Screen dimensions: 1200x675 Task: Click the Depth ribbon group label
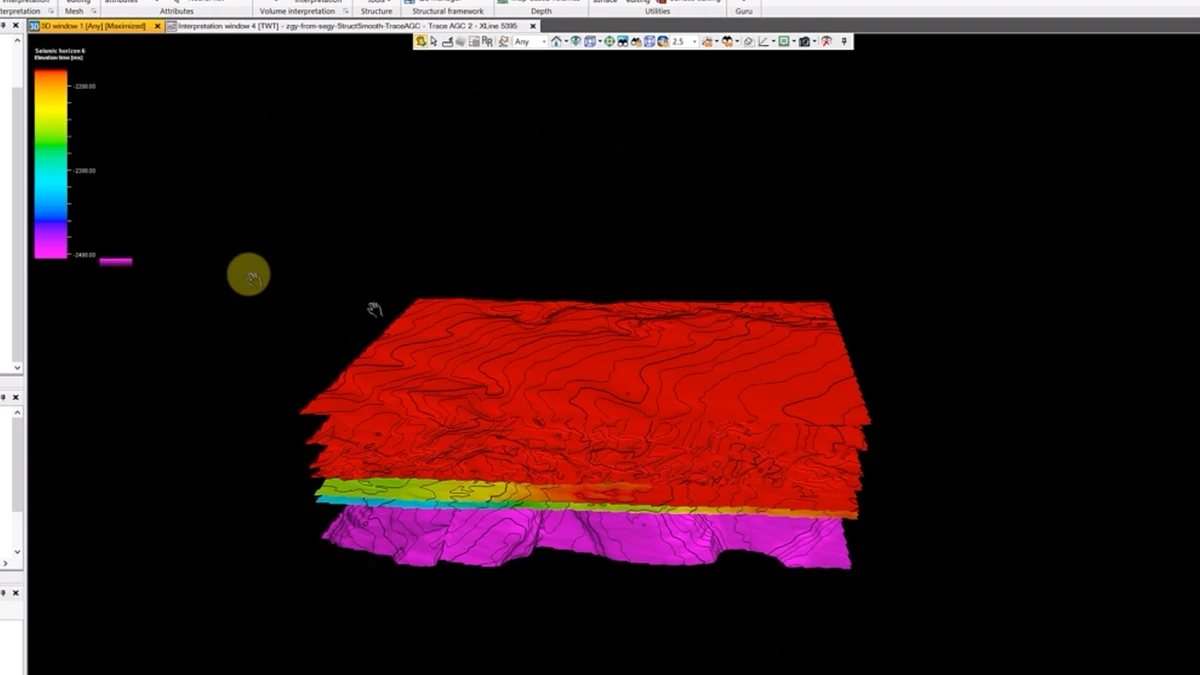pyautogui.click(x=541, y=11)
